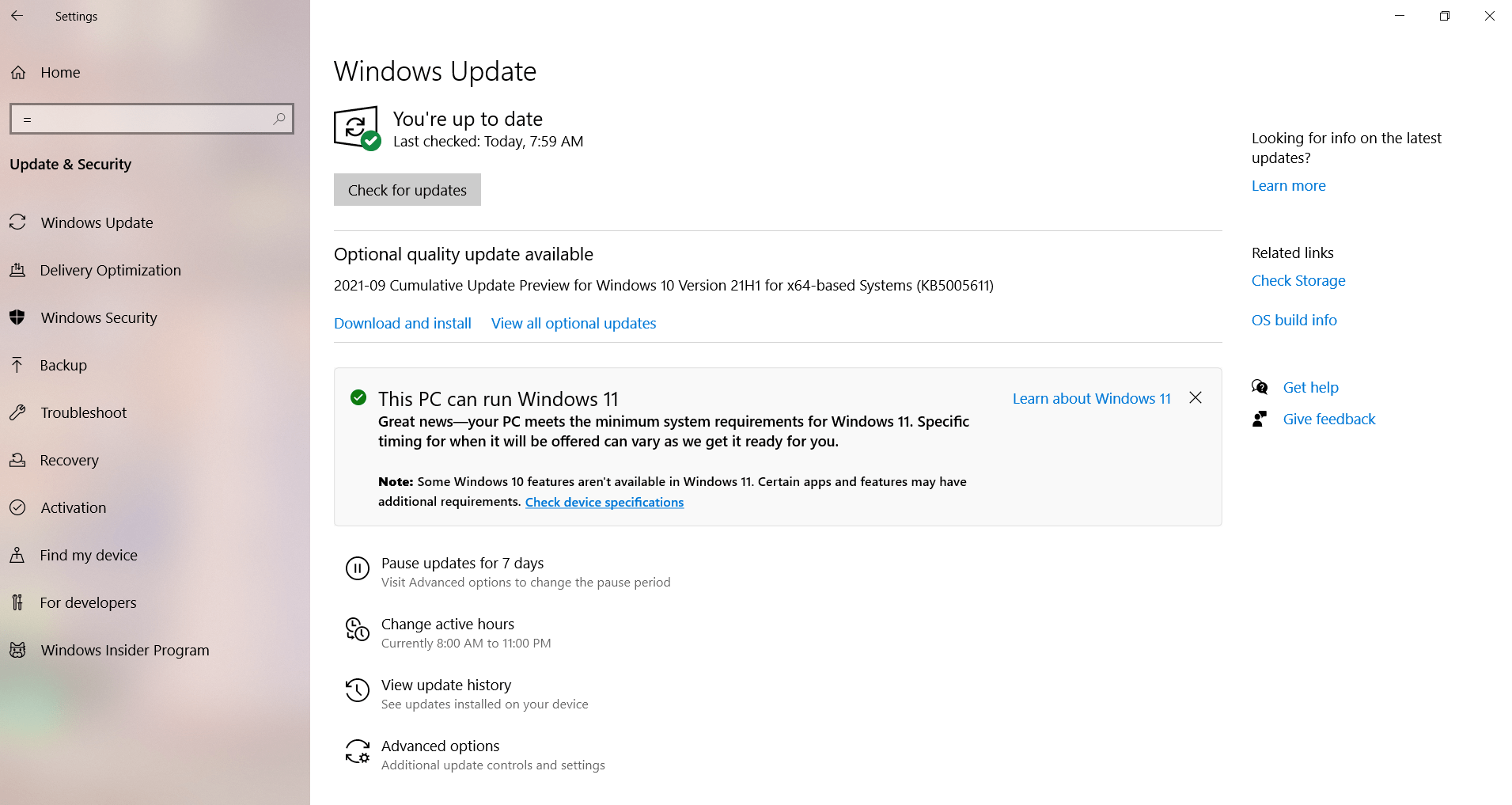Click the Advanced options gear icon
This screenshot has height=805, width=1512.
(x=358, y=752)
